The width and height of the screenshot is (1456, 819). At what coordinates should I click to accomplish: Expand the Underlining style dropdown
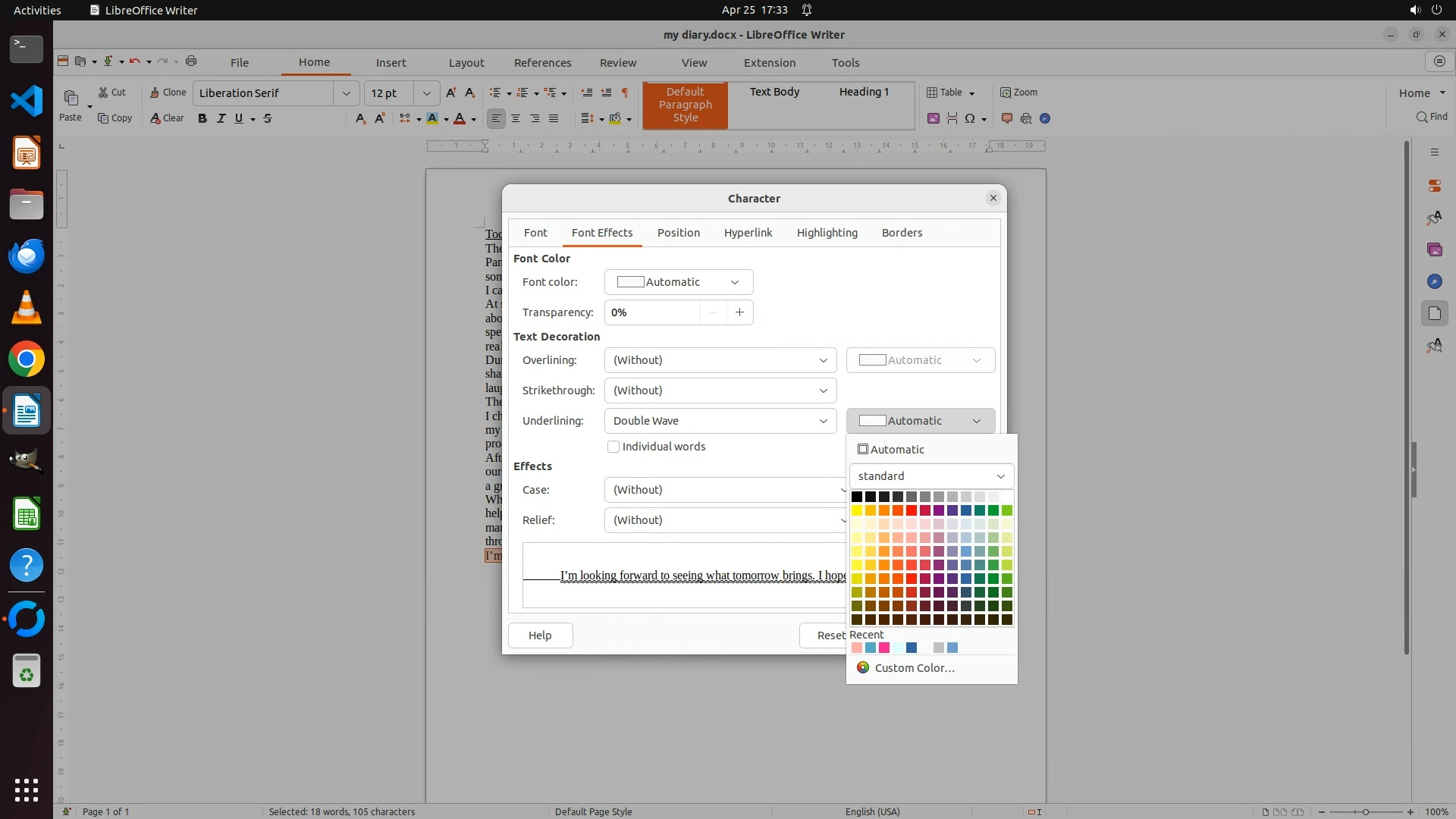[720, 421]
